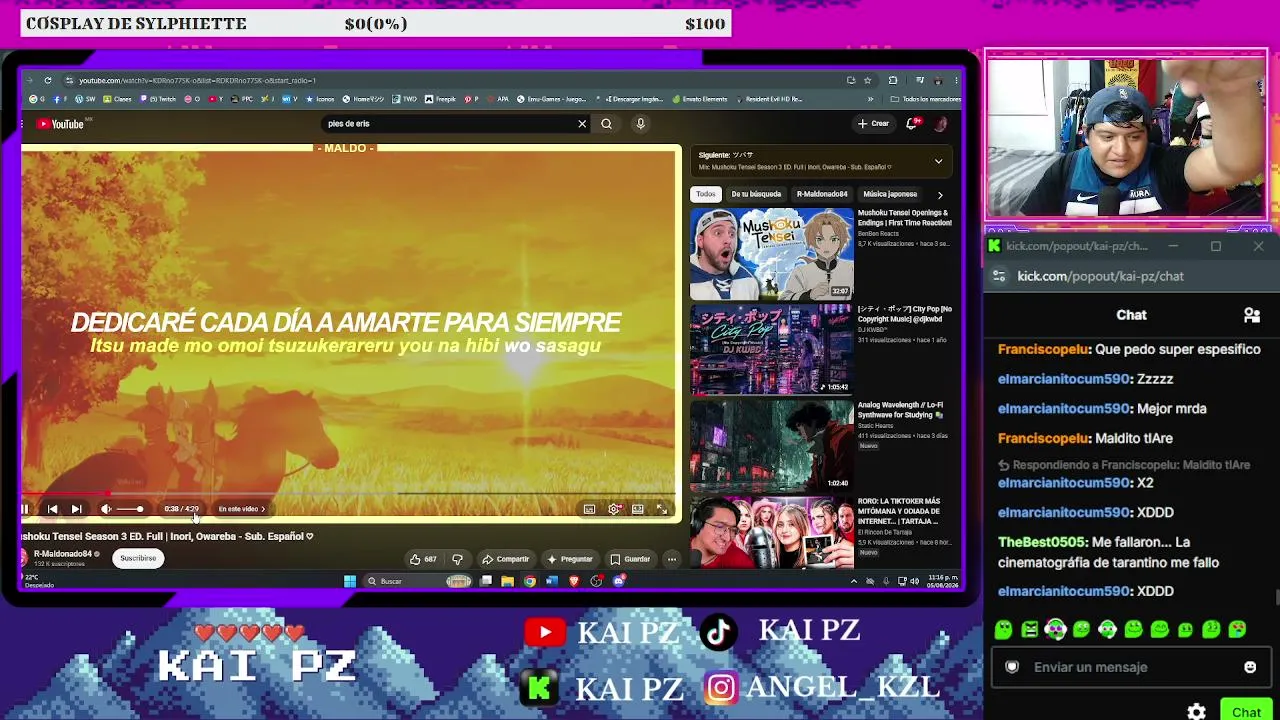Click the 'Enviar un mensaje' chat input
Image resolution: width=1280 pixels, height=720 pixels.
1131,667
